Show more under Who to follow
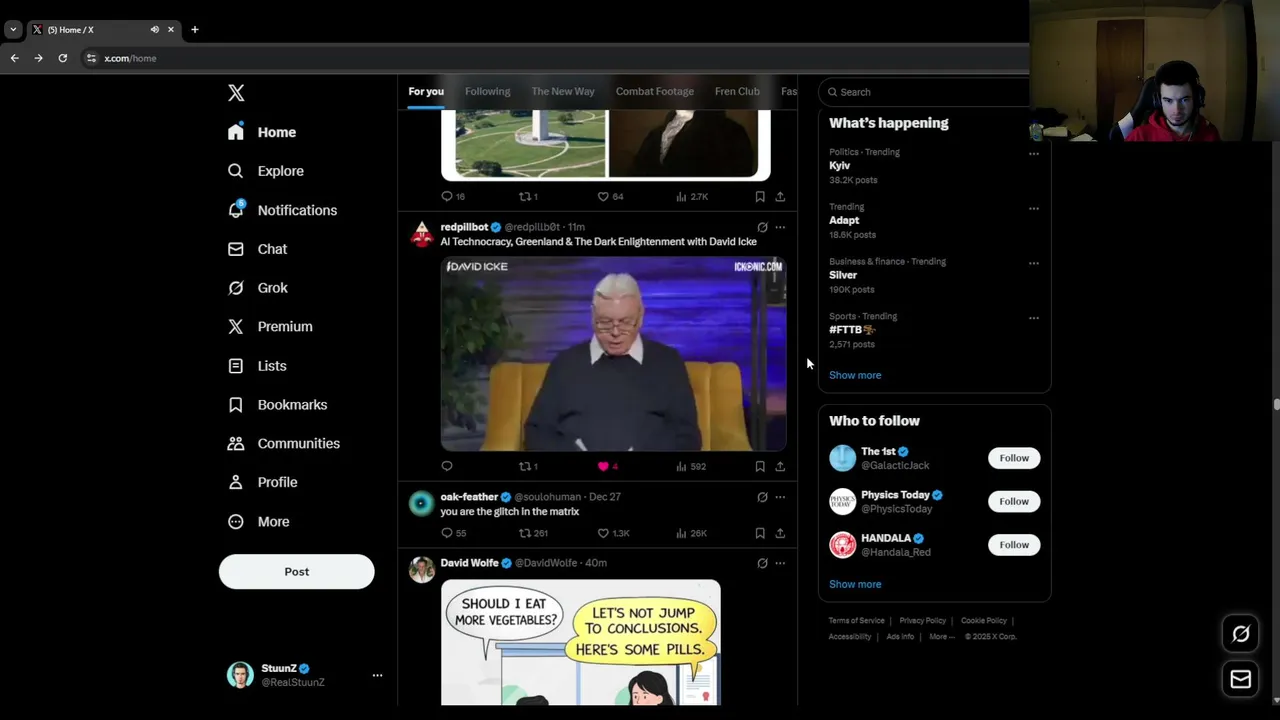The height and width of the screenshot is (720, 1280). click(855, 584)
